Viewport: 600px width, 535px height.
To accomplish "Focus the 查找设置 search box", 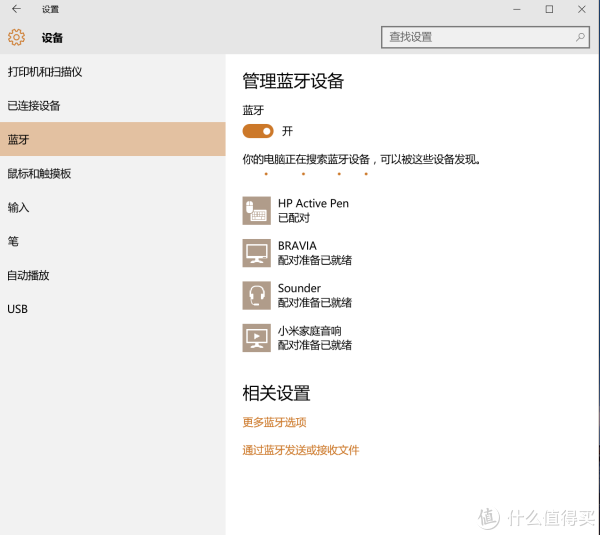I will 485,37.
